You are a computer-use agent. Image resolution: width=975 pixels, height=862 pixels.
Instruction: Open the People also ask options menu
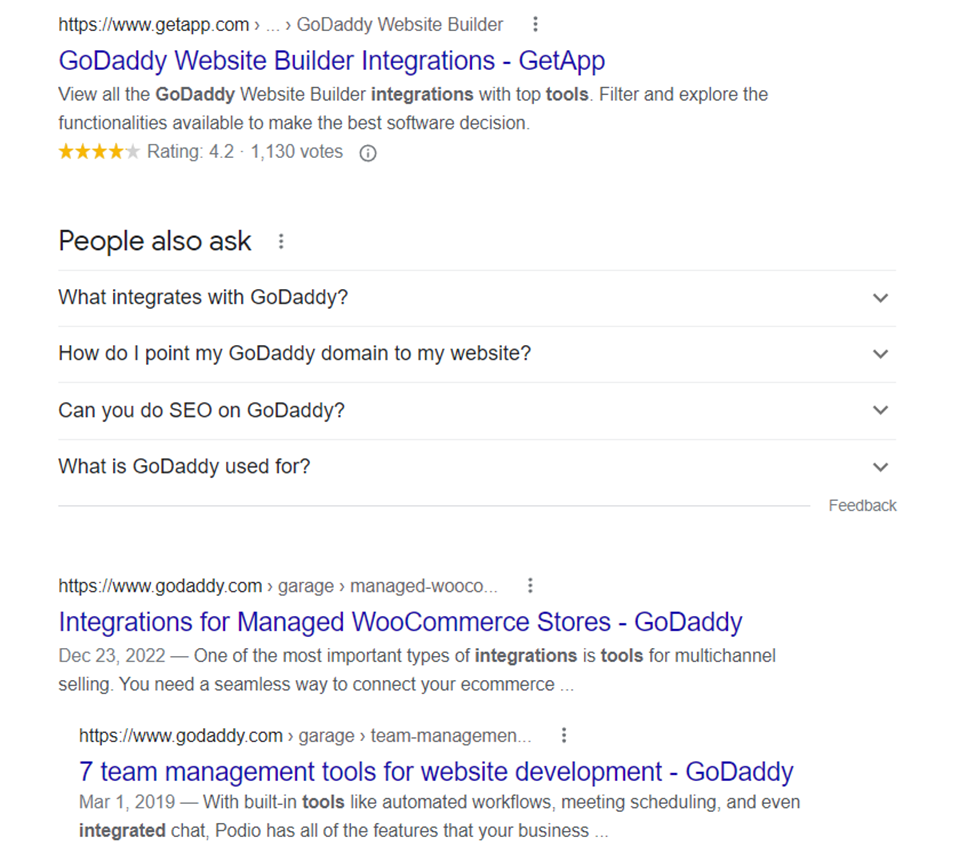click(281, 241)
